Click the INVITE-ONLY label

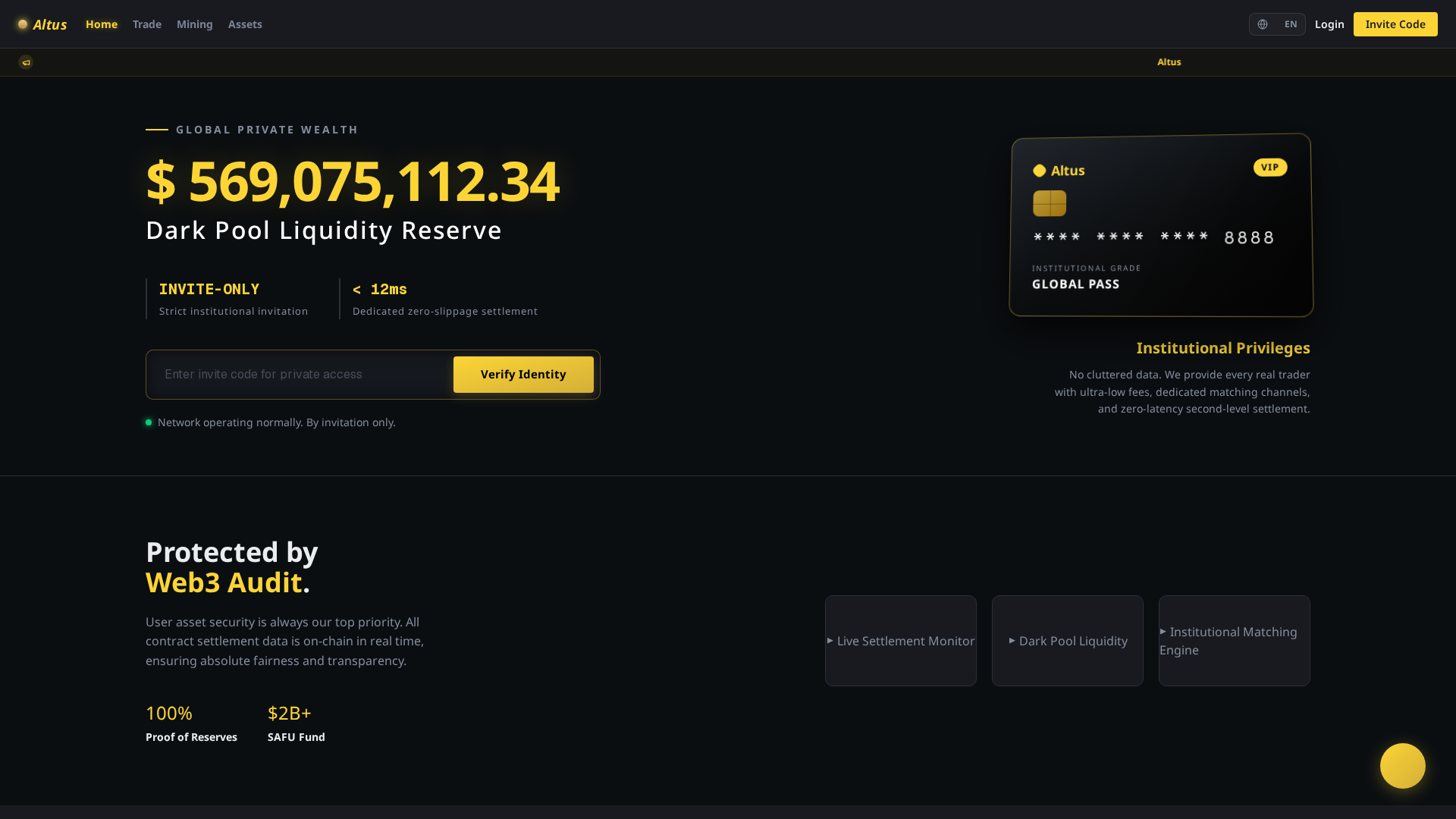209,290
